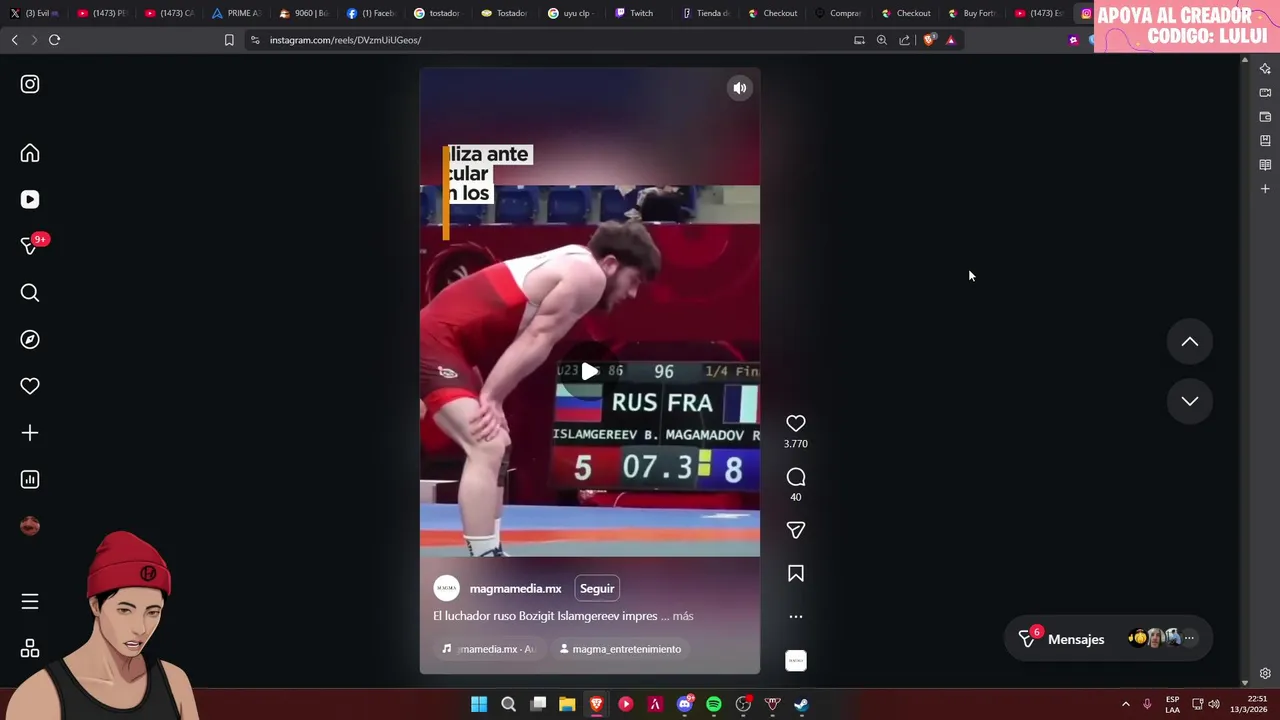Open site settings icon beside URL
The height and width of the screenshot is (720, 1280).
coord(255,40)
